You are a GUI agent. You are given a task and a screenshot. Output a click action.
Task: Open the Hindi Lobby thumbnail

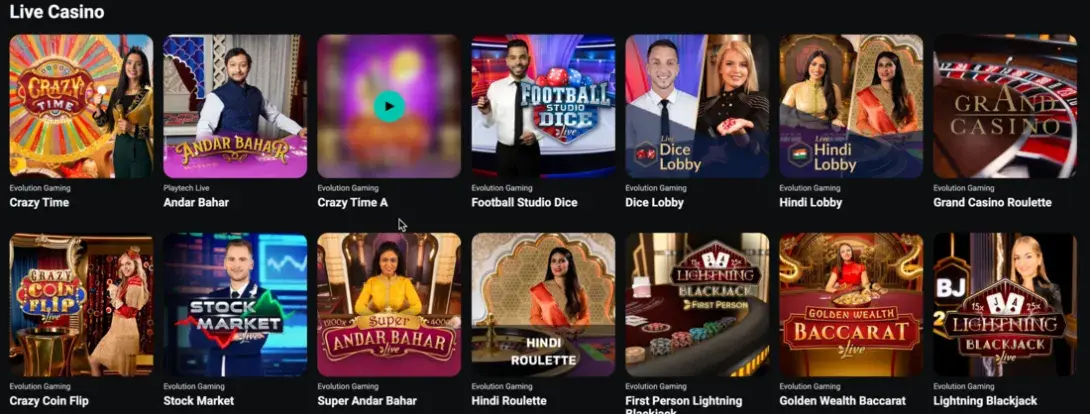pyautogui.click(x=851, y=106)
